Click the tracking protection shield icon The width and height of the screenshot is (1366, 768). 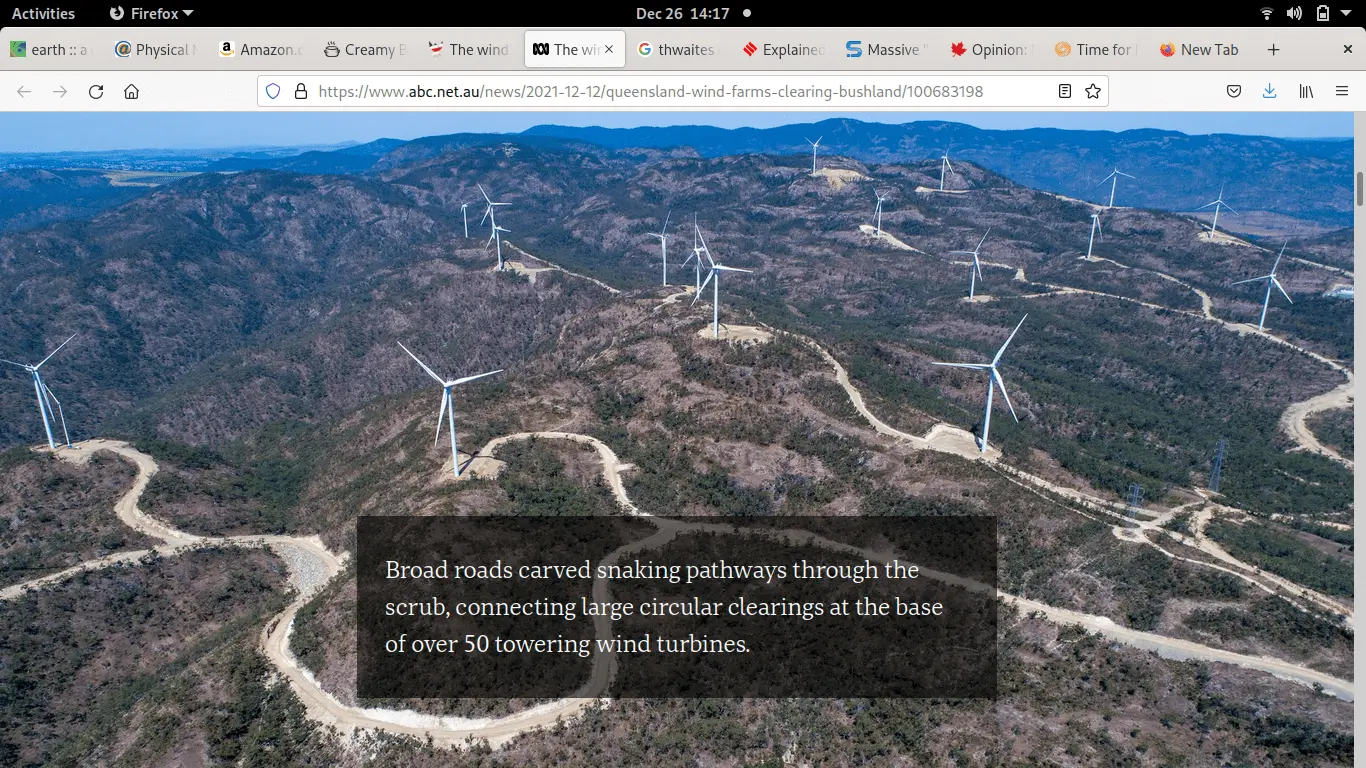point(273,92)
